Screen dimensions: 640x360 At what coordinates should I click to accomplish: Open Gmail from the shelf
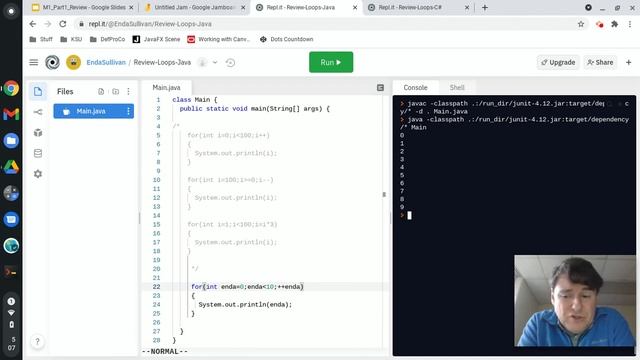[11, 114]
